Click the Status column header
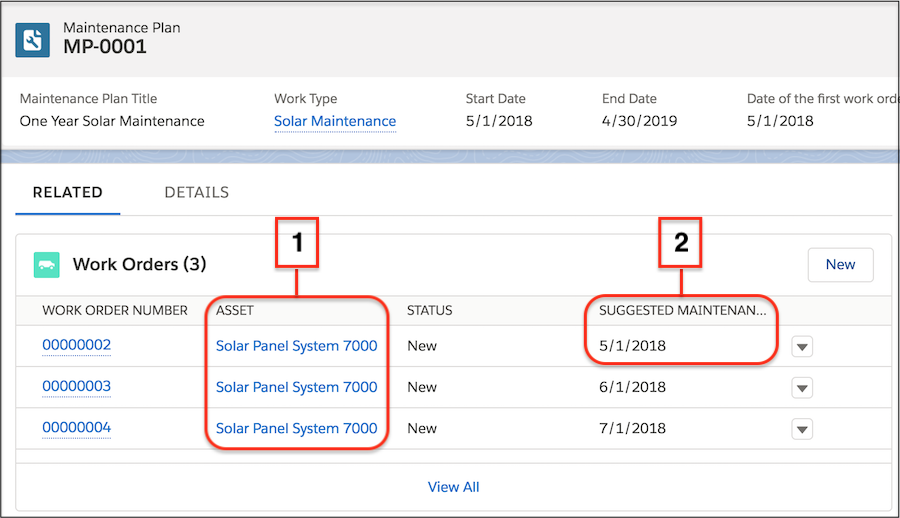The image size is (900, 518). (429, 311)
